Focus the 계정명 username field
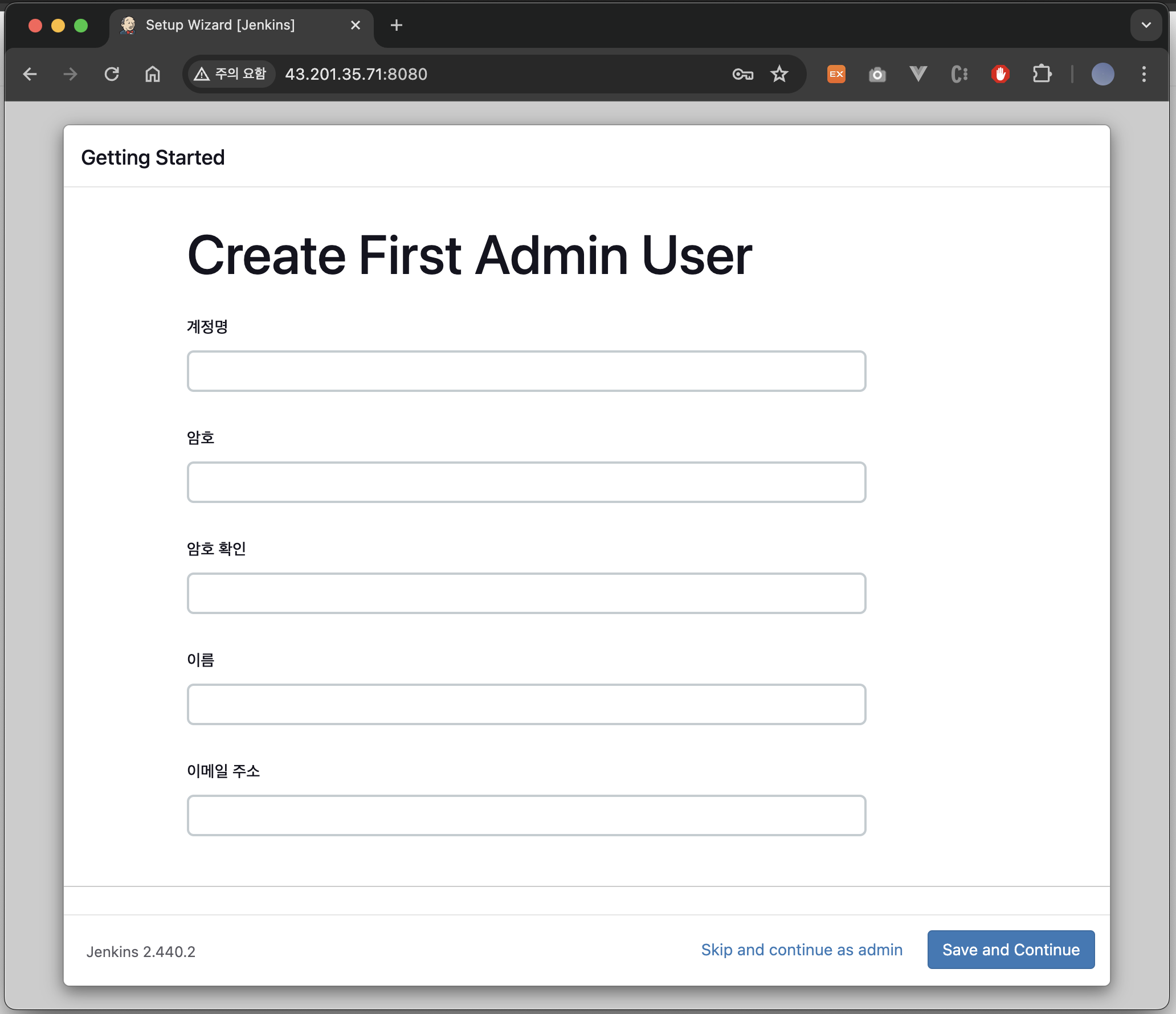Screen dimensions: 1176x1014 (526, 371)
